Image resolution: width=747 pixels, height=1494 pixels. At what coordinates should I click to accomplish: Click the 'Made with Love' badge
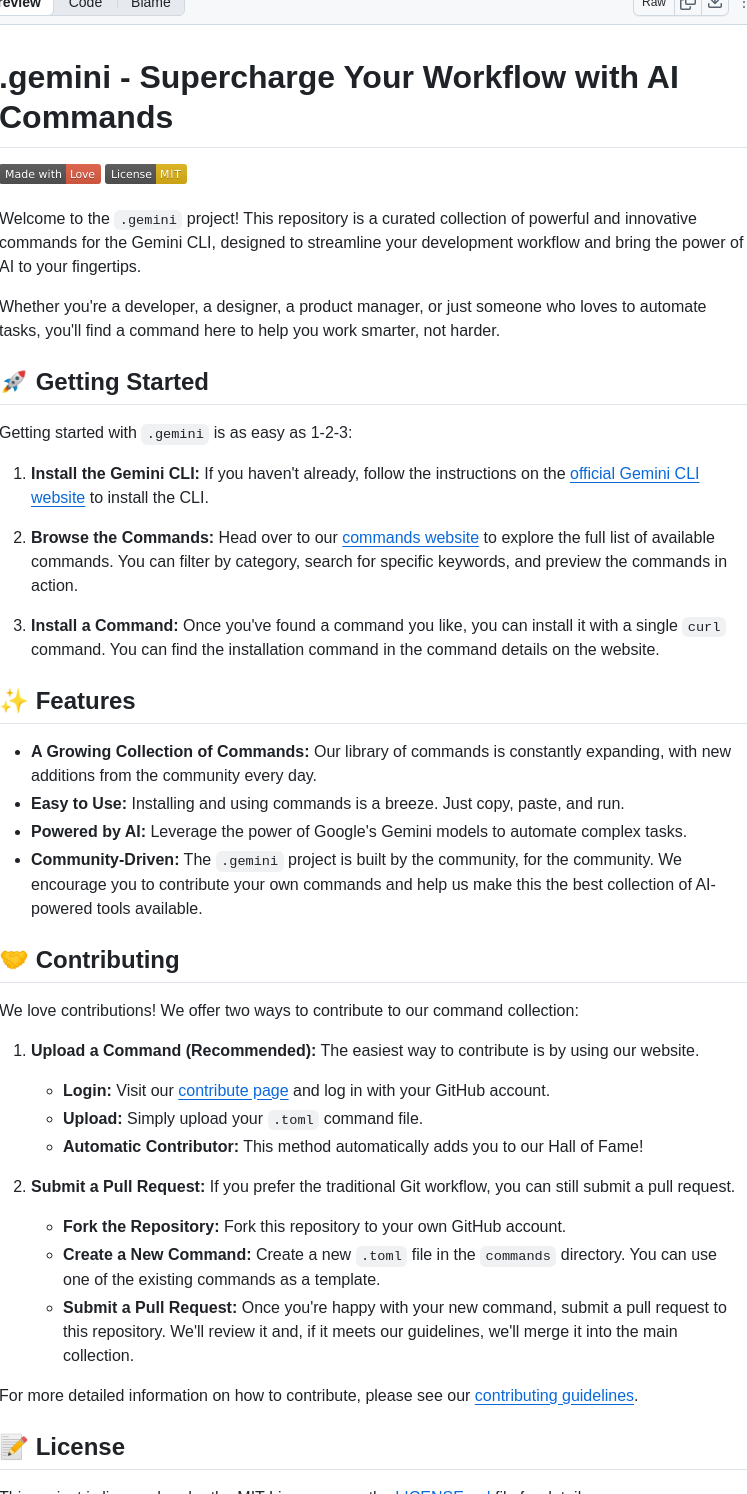[50, 173]
